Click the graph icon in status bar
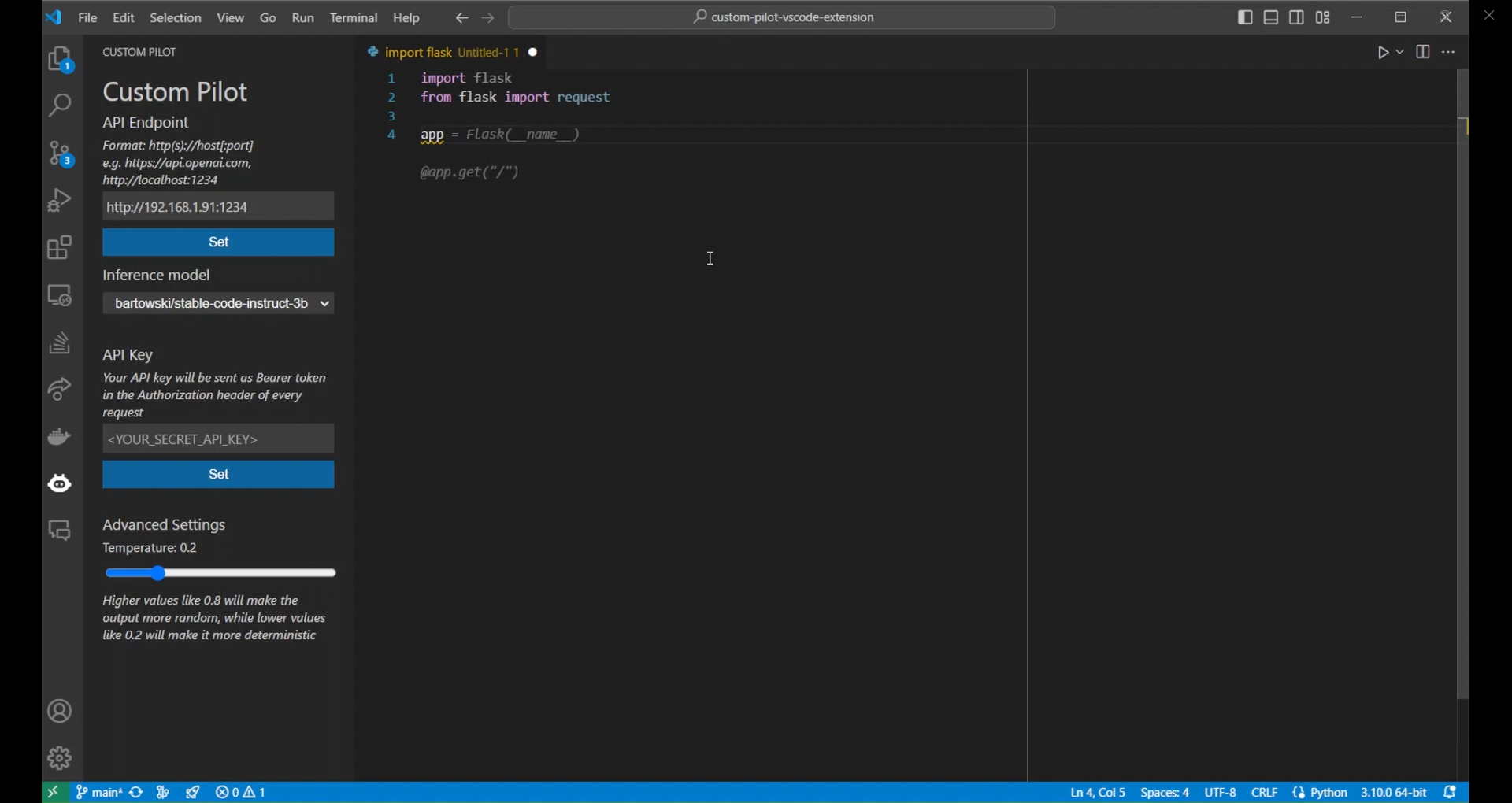The image size is (1512, 803). pyautogui.click(x=164, y=793)
